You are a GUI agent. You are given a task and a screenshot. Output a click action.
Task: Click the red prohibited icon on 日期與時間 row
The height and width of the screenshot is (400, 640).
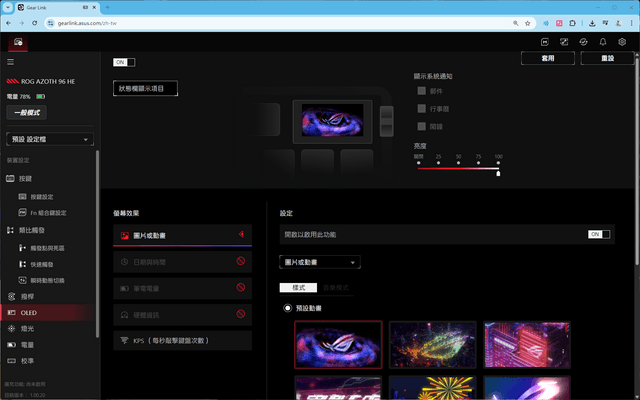(x=241, y=261)
